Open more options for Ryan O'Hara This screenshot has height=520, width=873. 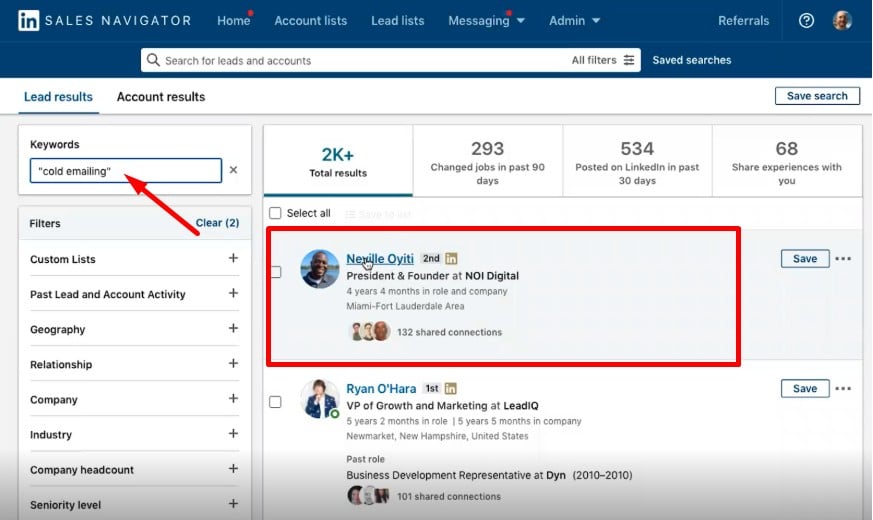click(x=843, y=388)
